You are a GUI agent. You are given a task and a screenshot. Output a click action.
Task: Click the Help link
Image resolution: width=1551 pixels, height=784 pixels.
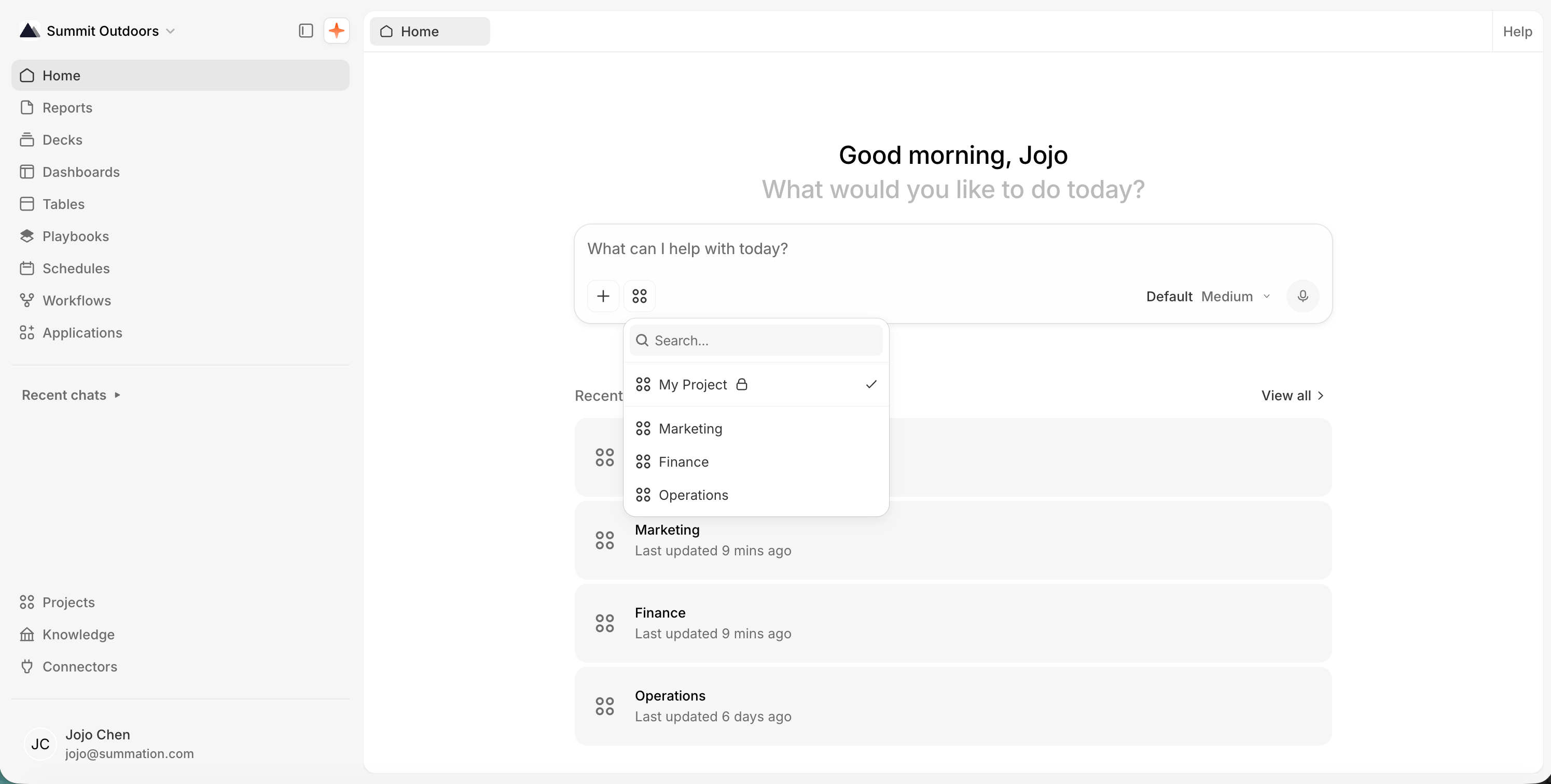(1517, 31)
